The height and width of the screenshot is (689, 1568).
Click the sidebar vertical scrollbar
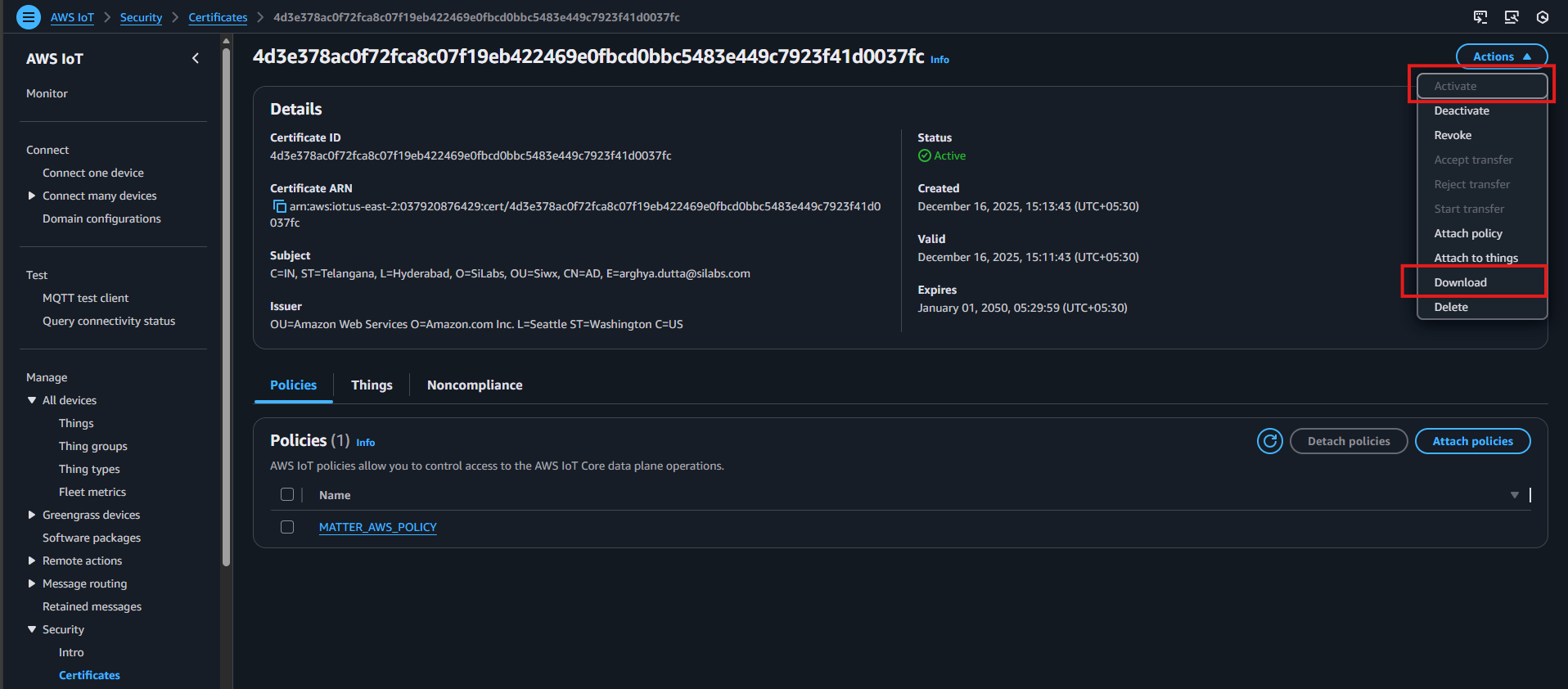click(x=226, y=307)
